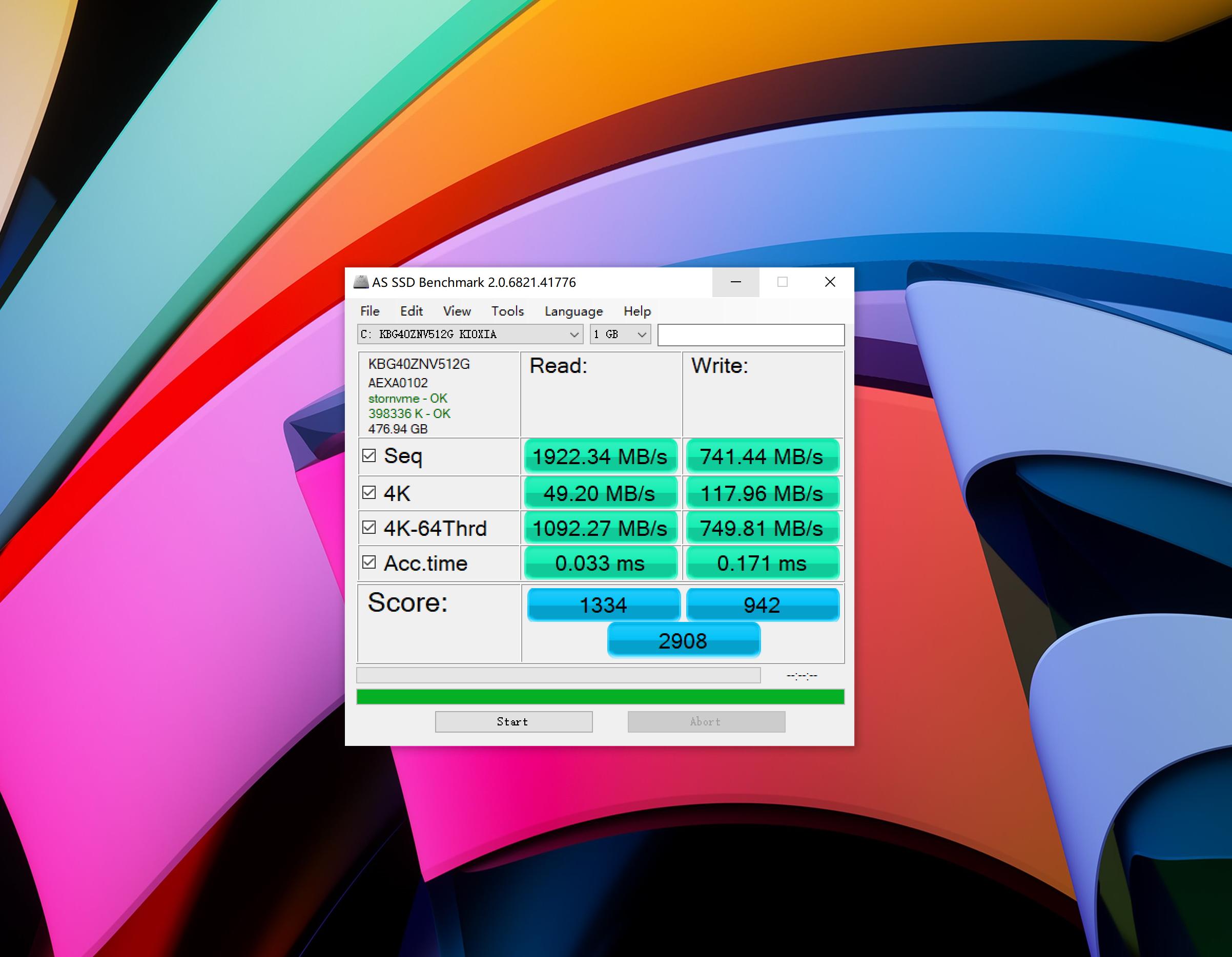This screenshot has height=957, width=1232.
Task: Uncheck the Seq test checkbox
Action: [x=369, y=455]
